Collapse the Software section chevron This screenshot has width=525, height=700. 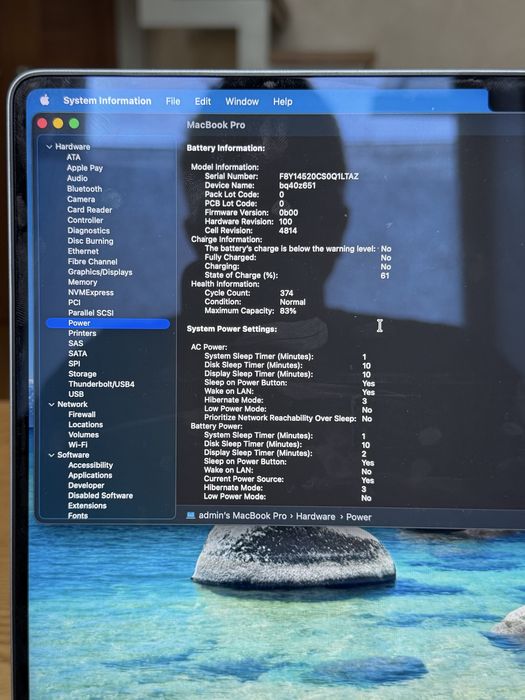(x=51, y=455)
